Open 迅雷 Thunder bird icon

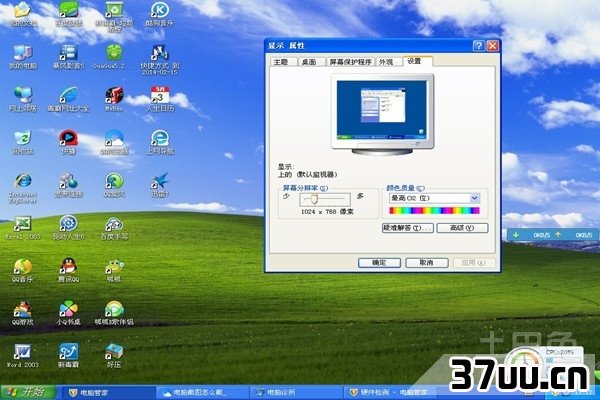(160, 181)
